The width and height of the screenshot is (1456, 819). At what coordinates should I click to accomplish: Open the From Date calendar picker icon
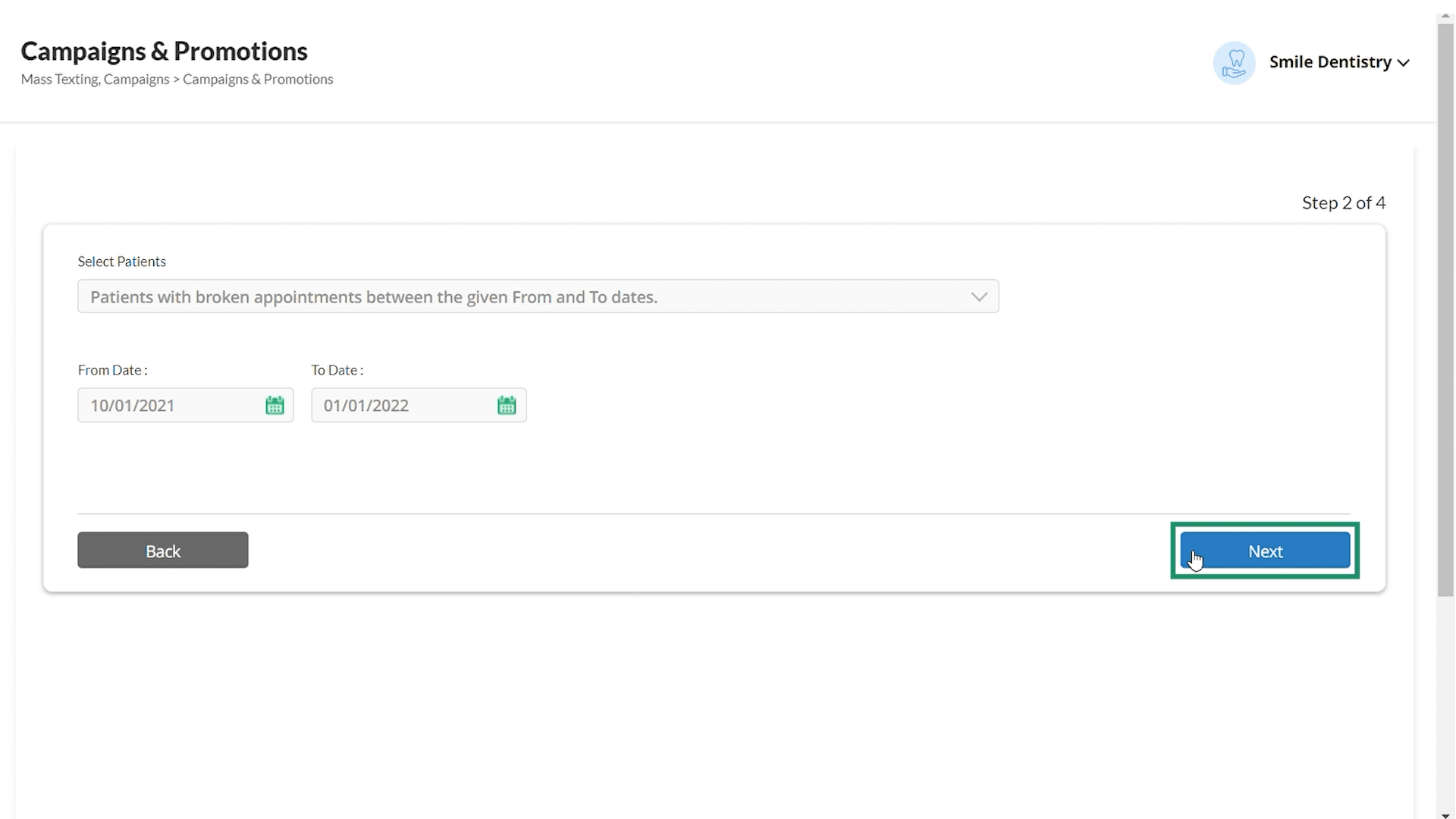[275, 405]
